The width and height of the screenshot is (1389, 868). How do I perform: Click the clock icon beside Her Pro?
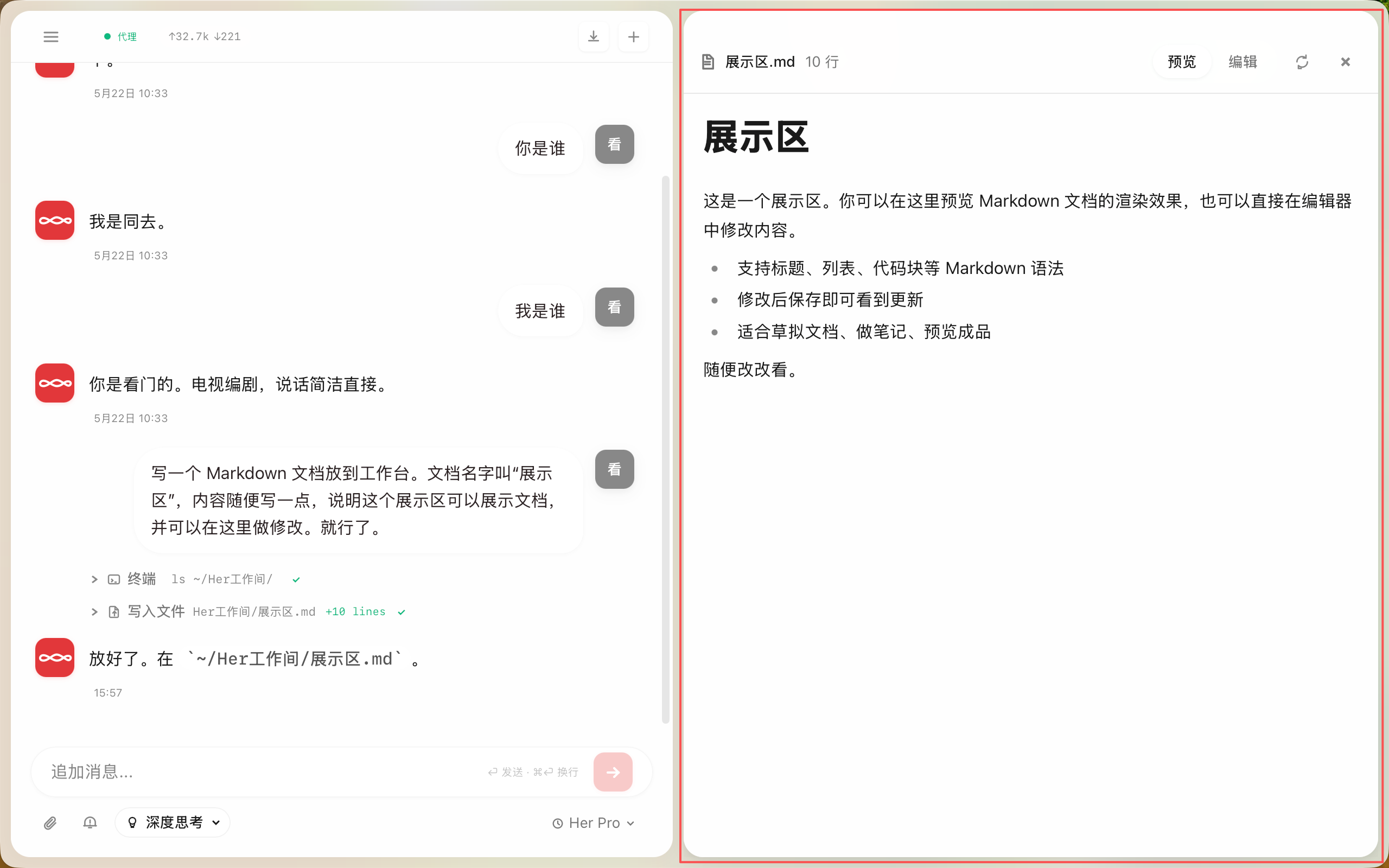(557, 824)
